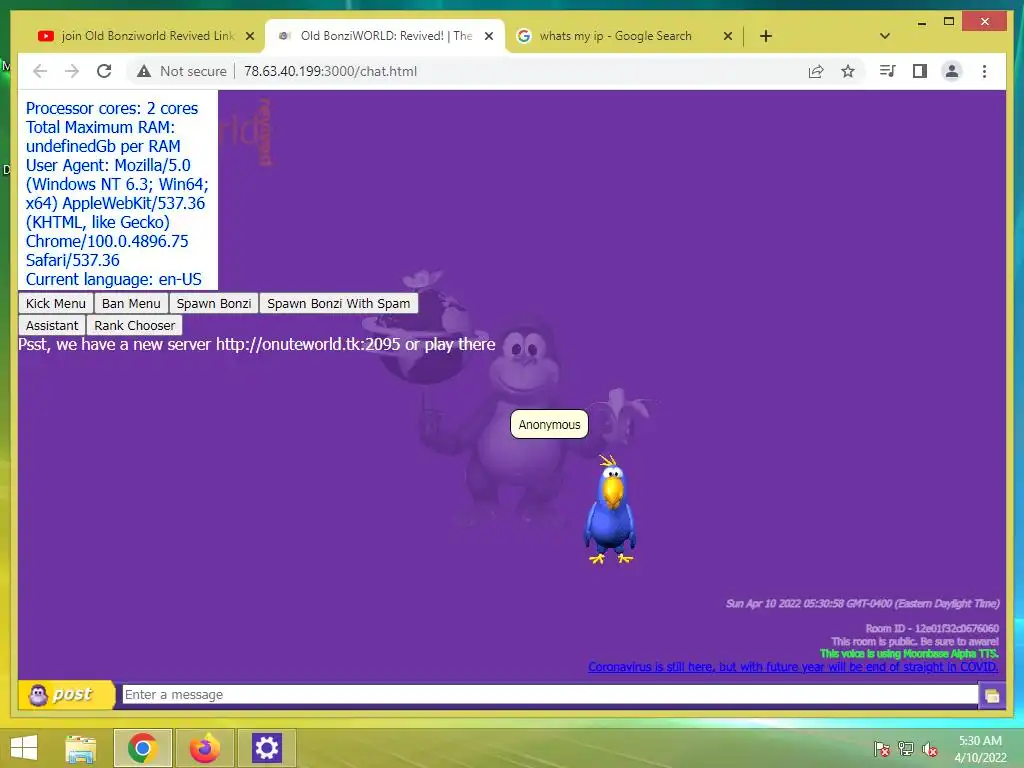
Task: Go back with the browser back arrow
Action: point(40,71)
